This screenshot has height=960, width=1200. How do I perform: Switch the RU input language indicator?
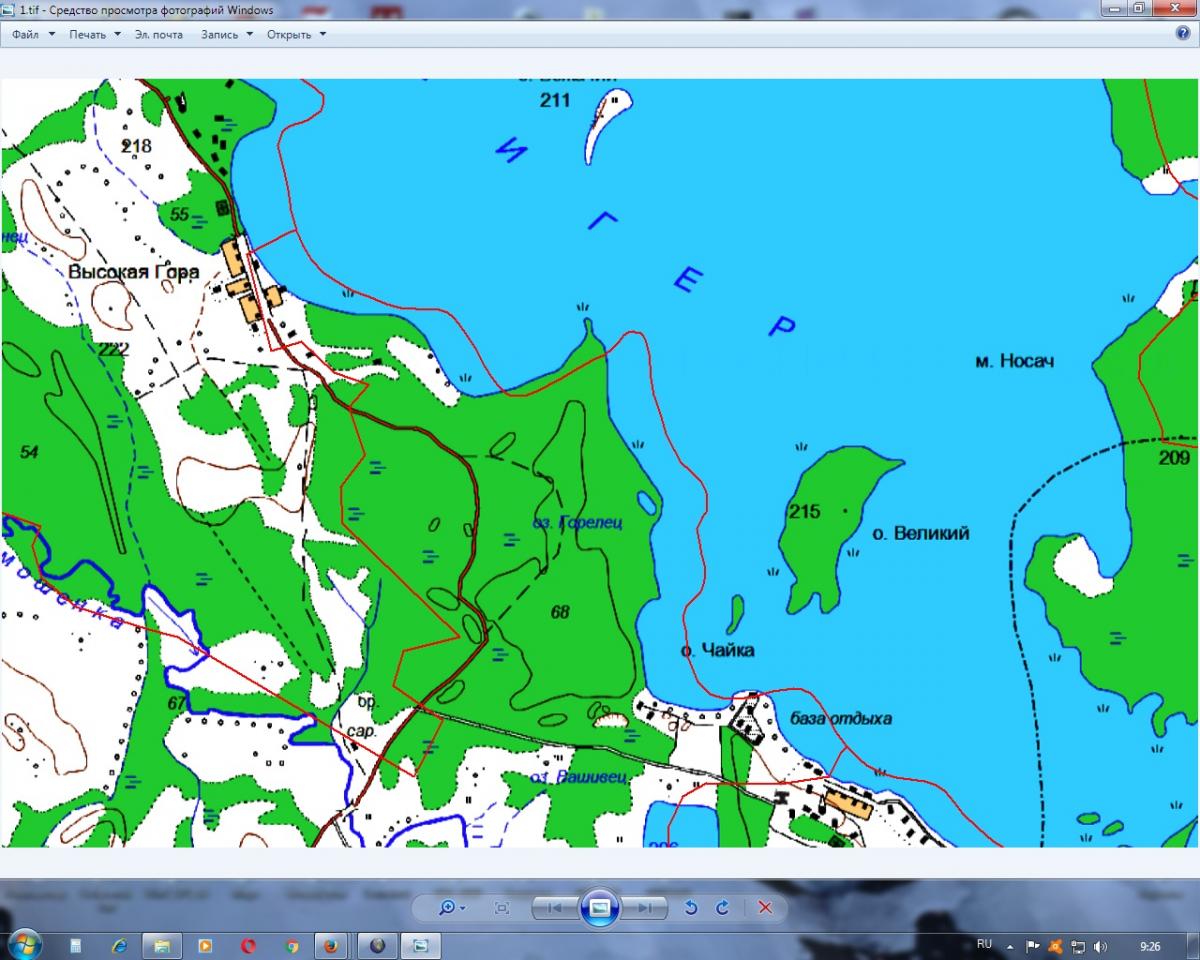984,944
